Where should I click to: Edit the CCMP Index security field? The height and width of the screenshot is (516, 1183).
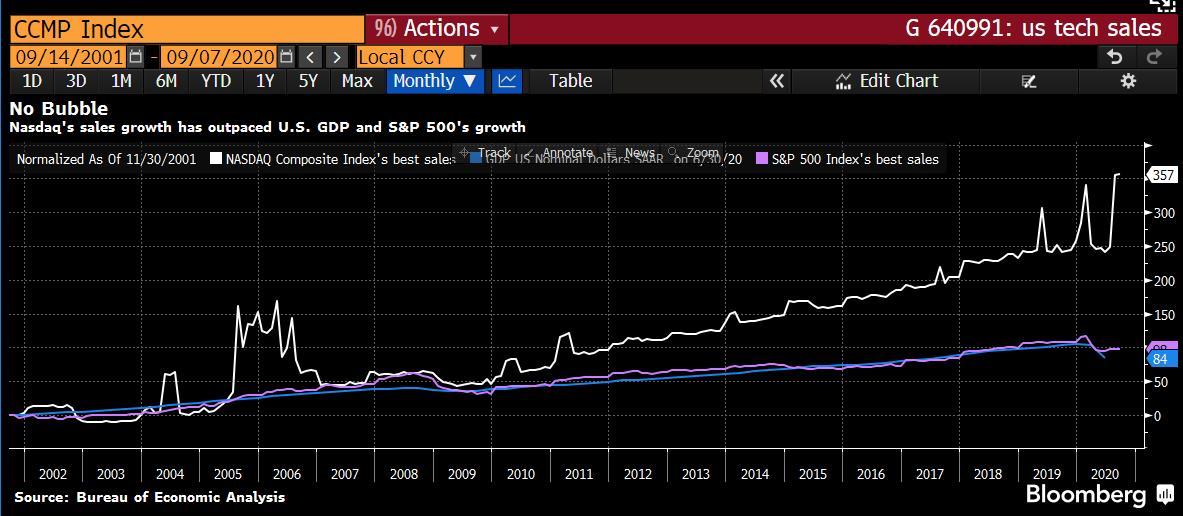(x=187, y=29)
